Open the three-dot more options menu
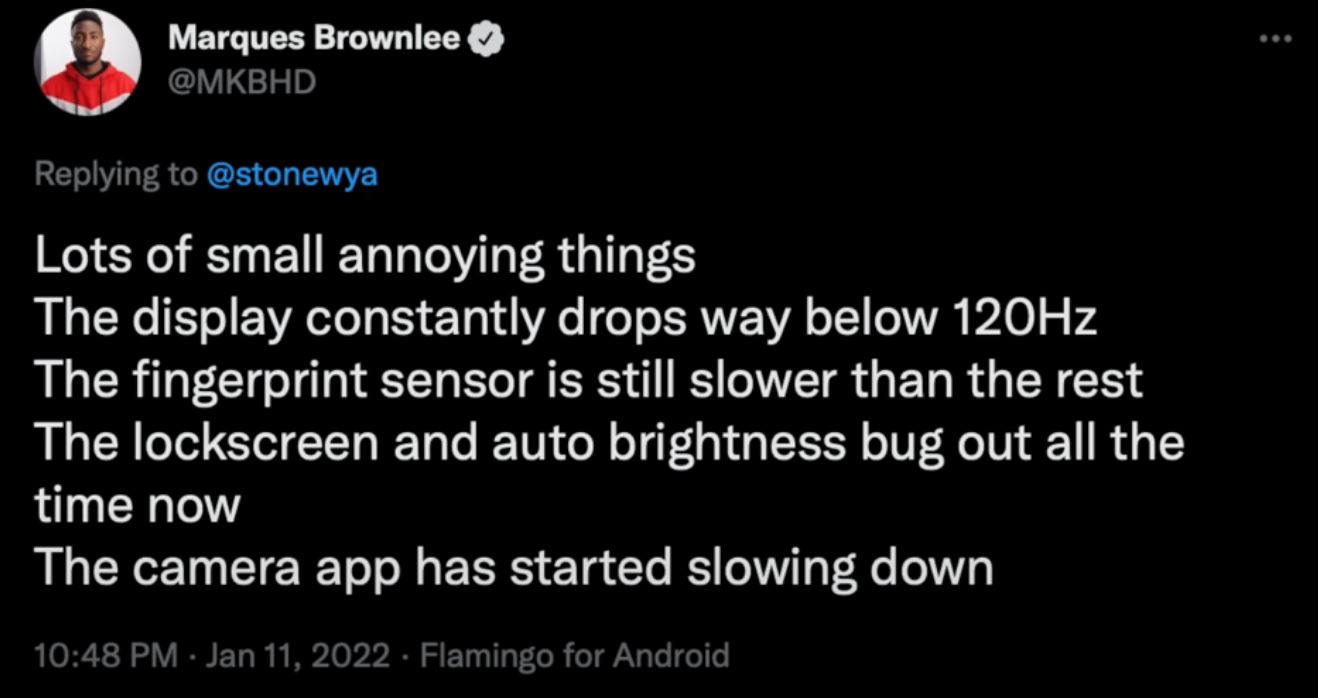The height and width of the screenshot is (698, 1318). point(1275,38)
